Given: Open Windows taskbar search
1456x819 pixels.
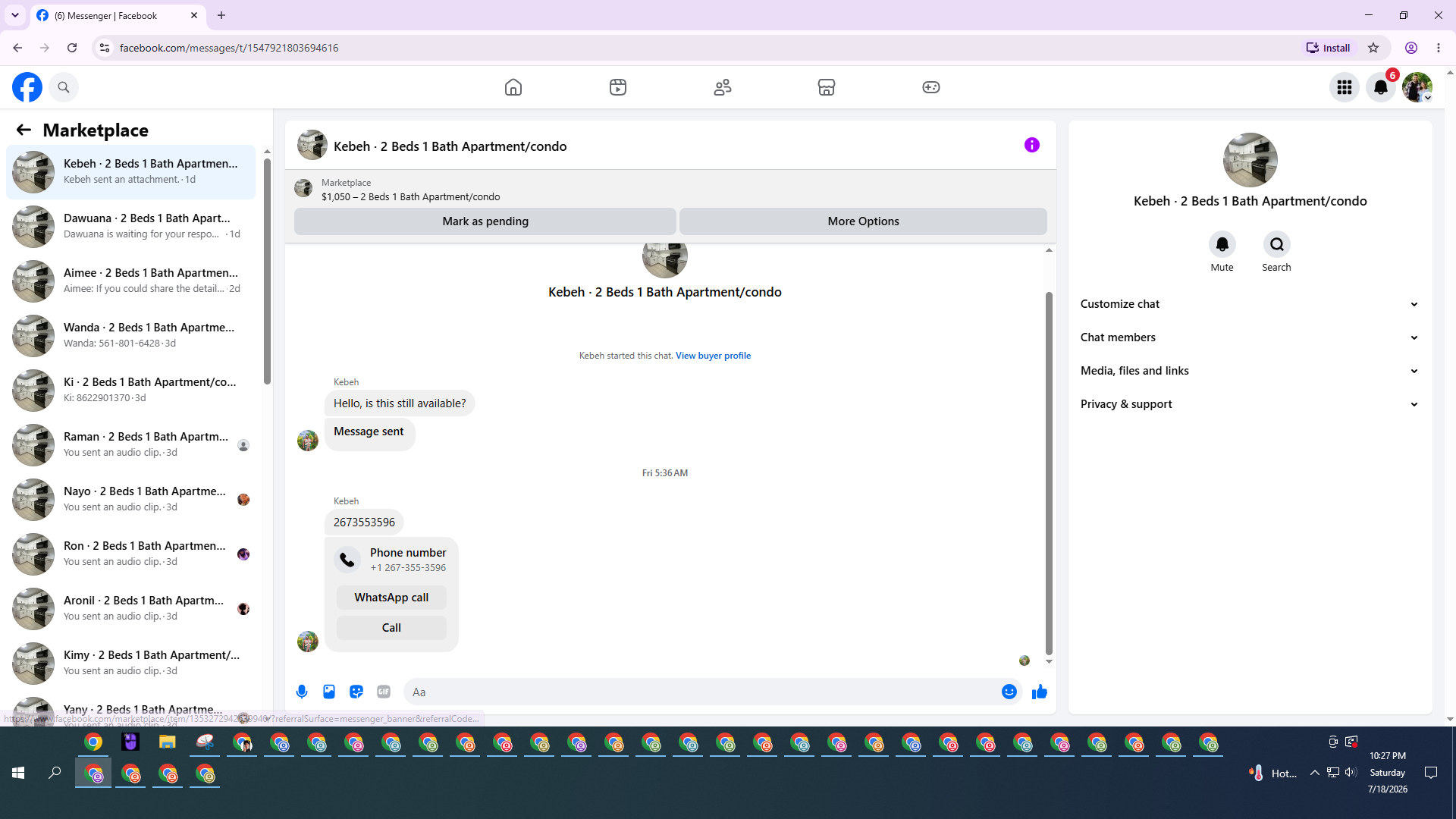Looking at the screenshot, I should (x=55, y=773).
